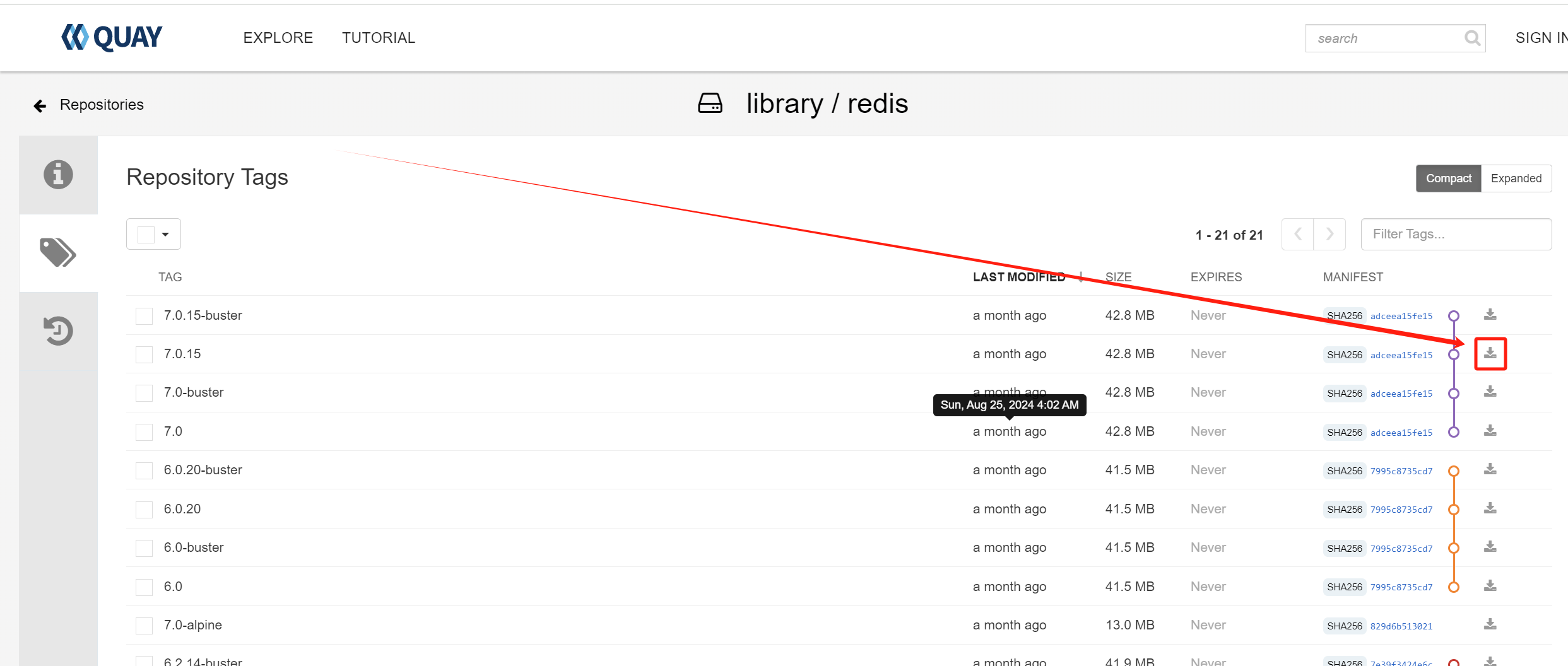1568x666 pixels.
Task: Open manifest 829d6b513021 for tag 7.0-alpine
Action: (x=1401, y=626)
